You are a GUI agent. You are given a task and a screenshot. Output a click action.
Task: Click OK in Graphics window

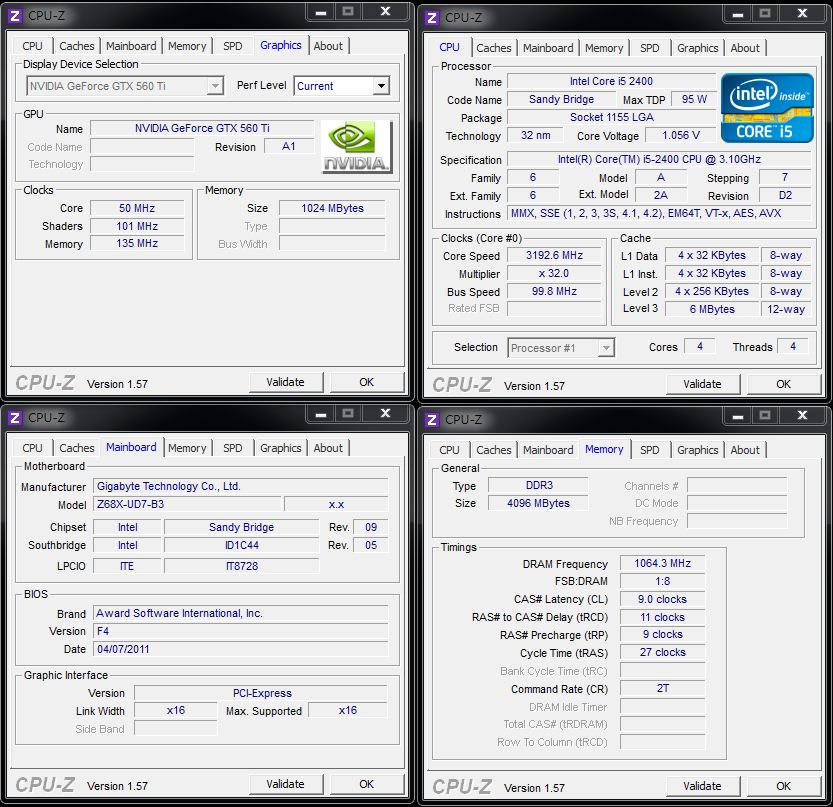[367, 382]
